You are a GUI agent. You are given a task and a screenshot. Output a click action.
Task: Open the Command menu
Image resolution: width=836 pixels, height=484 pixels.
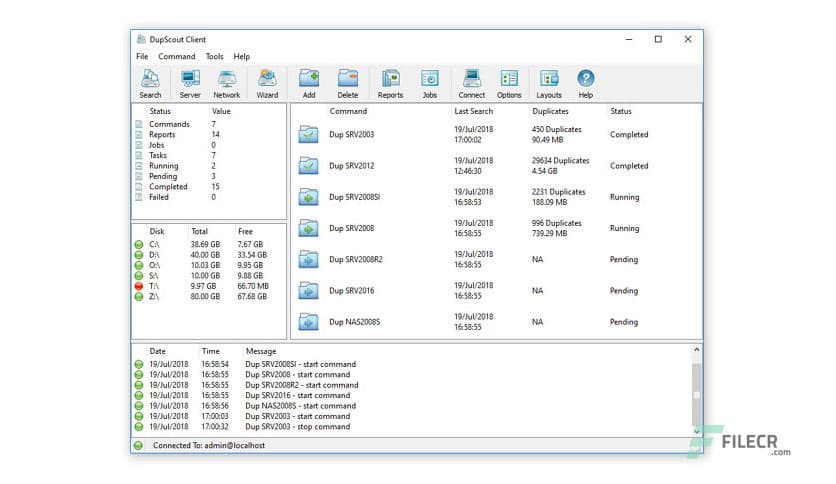(177, 57)
